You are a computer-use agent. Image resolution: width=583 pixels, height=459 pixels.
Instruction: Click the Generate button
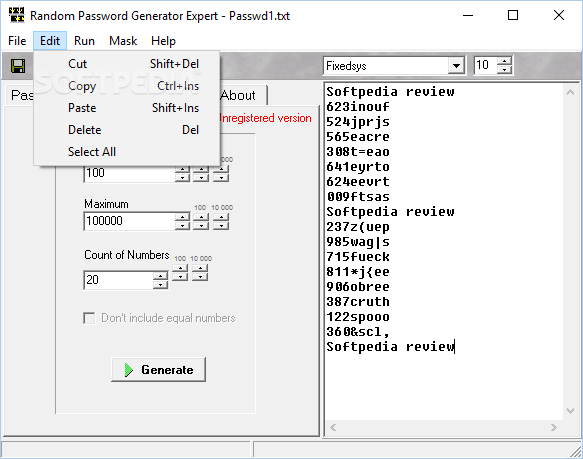point(158,370)
